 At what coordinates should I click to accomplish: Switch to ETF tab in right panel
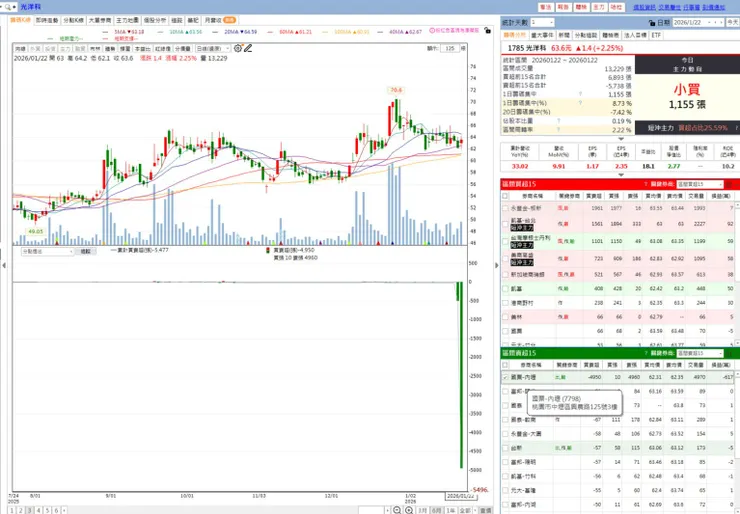pyautogui.click(x=656, y=35)
